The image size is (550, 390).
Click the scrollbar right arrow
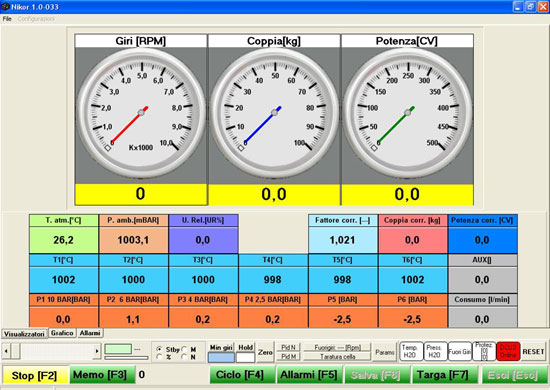point(97,351)
